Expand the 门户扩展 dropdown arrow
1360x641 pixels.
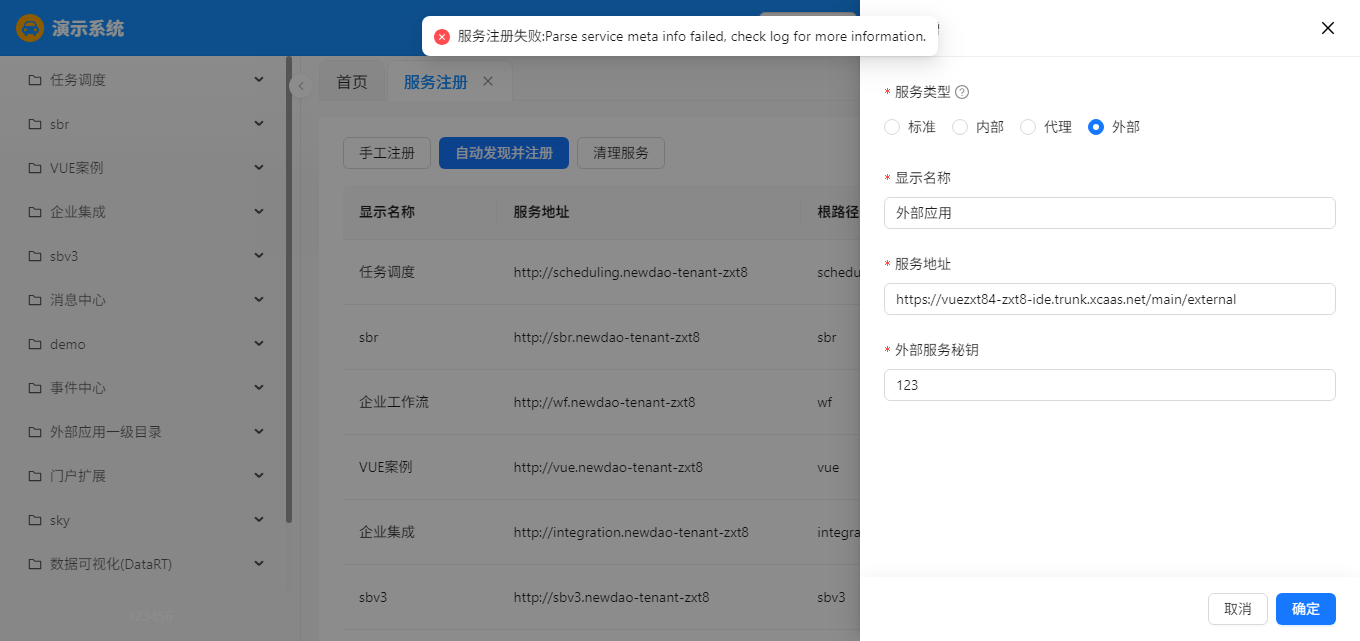pyautogui.click(x=259, y=475)
